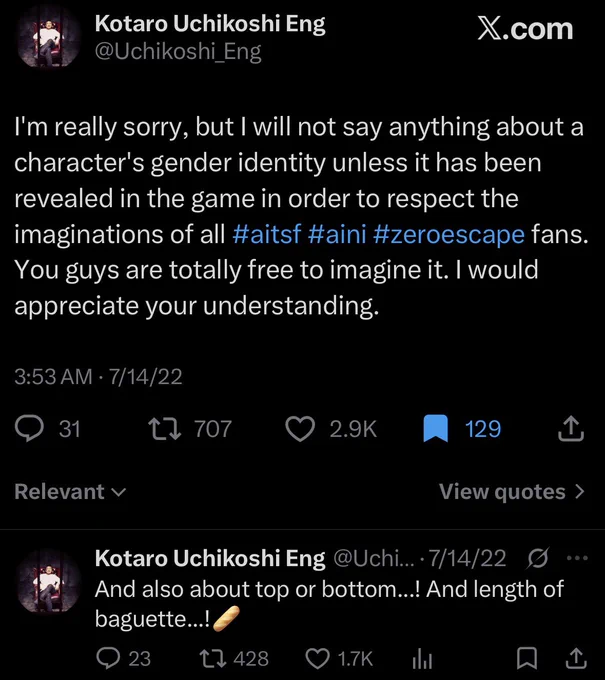Reply to the baguette tweet with 23 replies
This screenshot has width=605, height=680.
pos(108,658)
